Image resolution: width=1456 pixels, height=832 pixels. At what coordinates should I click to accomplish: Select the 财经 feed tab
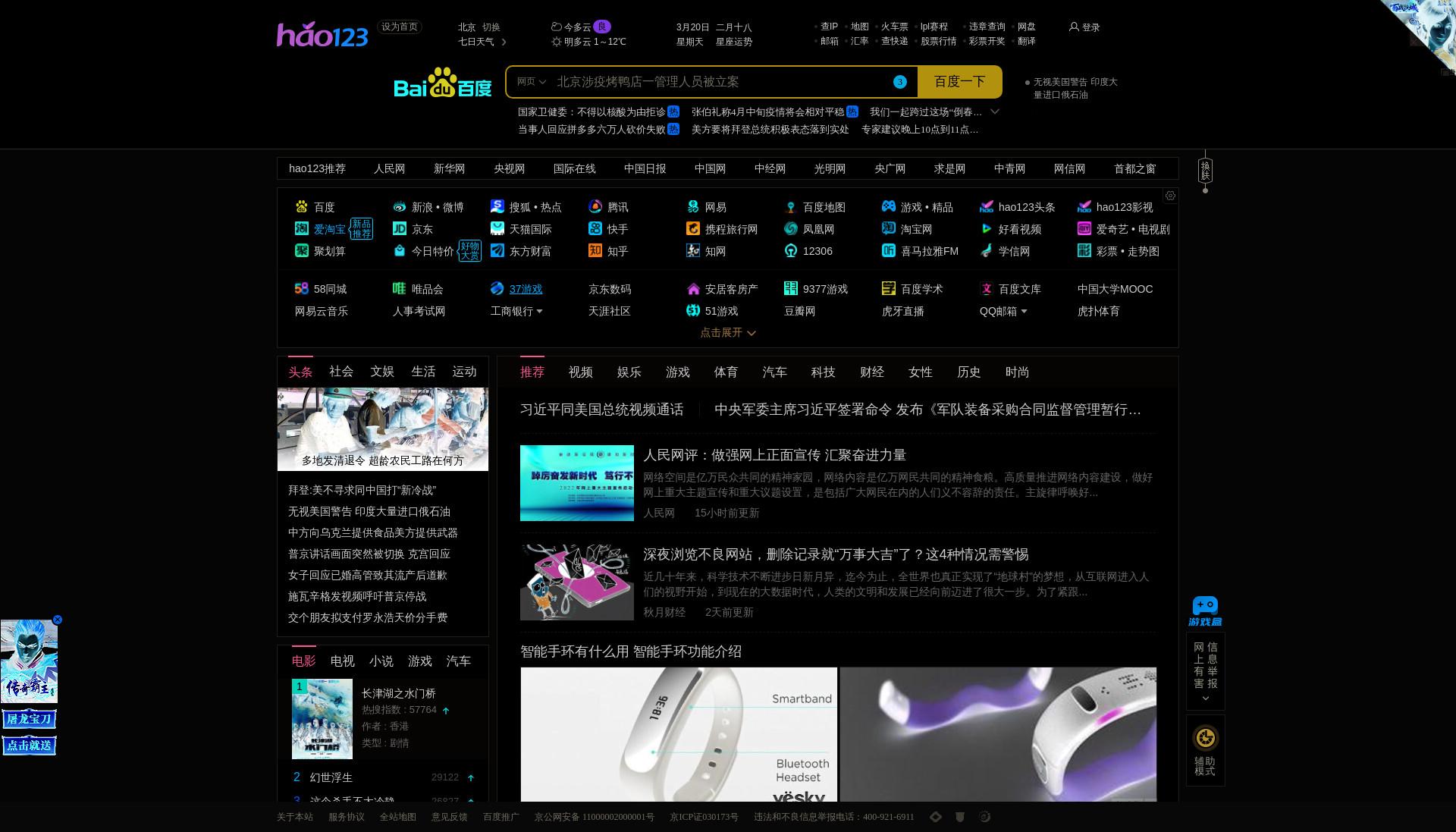coord(872,372)
